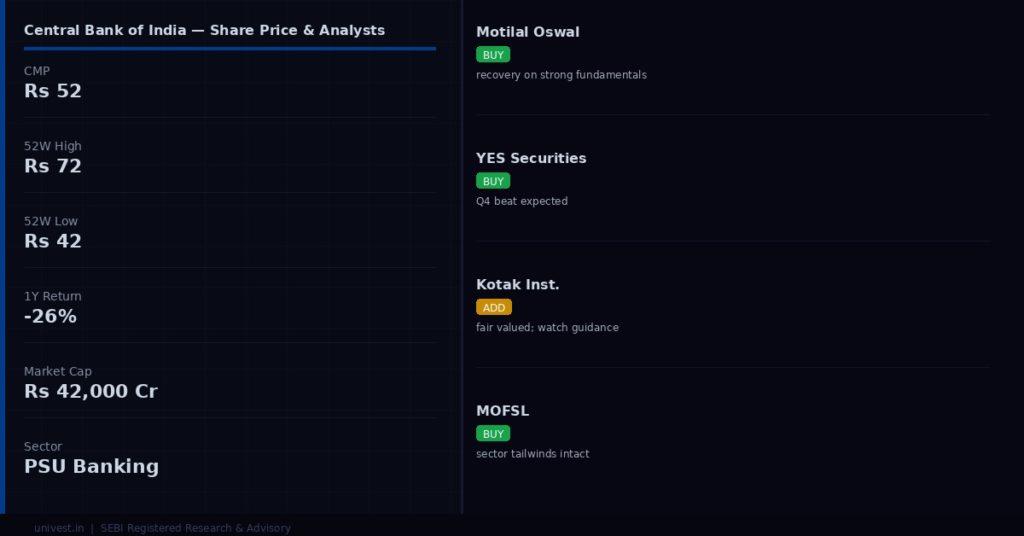Screen dimensions: 1024x536
Task: Click the 1Y Return value -26%
Action: [50, 316]
